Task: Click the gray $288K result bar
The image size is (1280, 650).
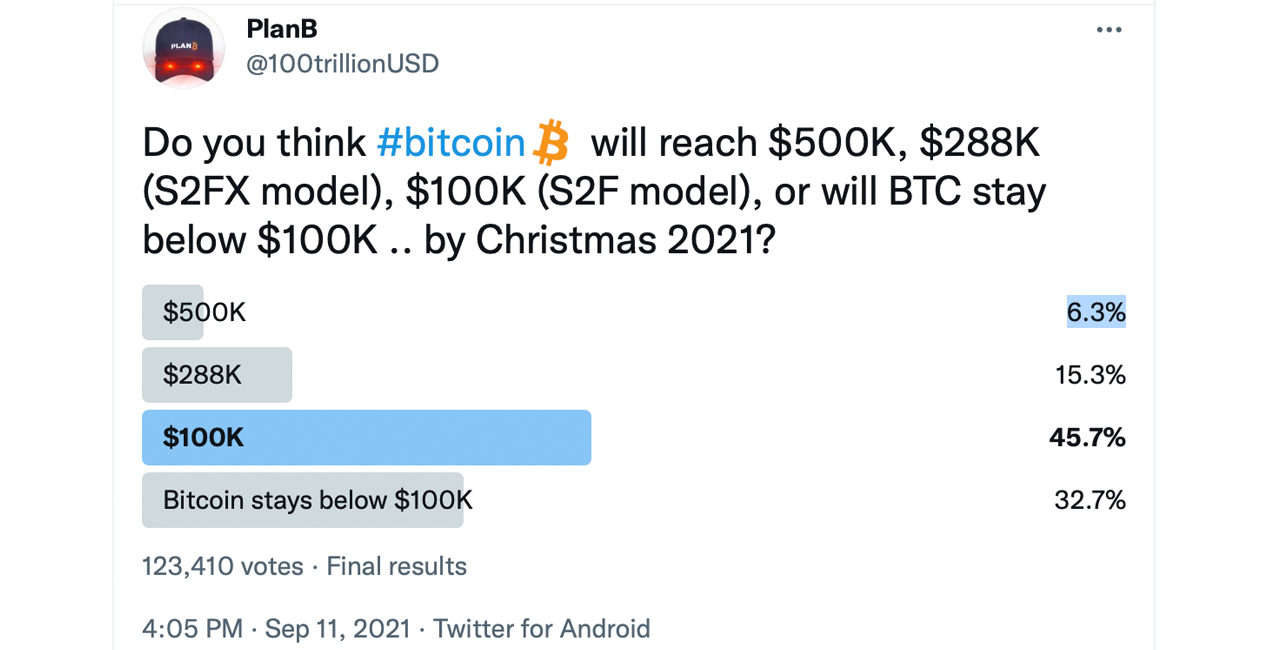Action: coord(217,375)
